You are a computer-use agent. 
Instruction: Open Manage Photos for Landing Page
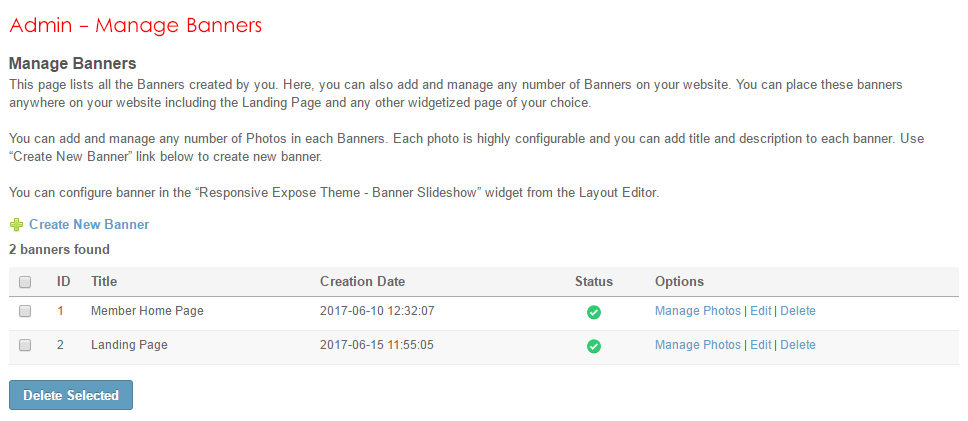[x=698, y=345]
